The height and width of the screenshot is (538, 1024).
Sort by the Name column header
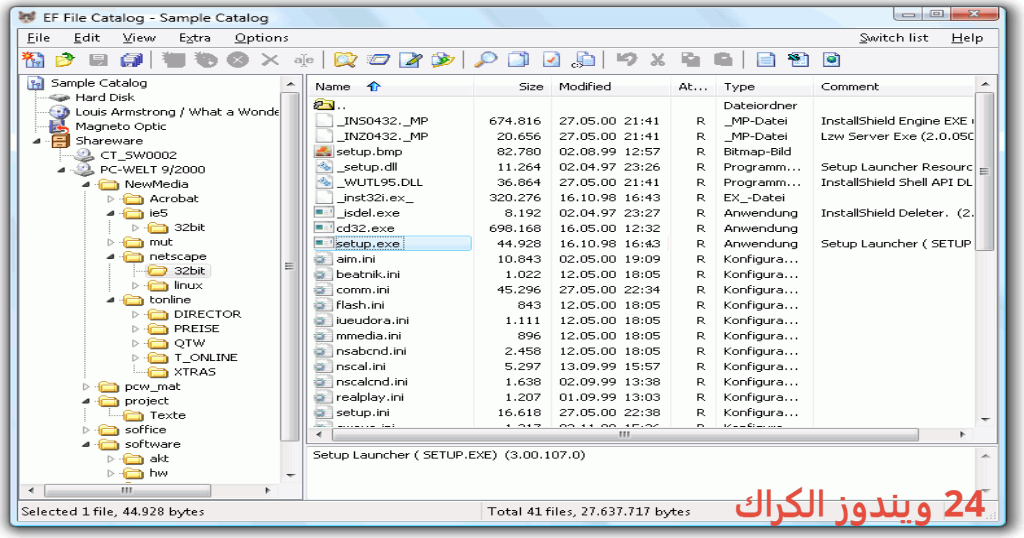[391, 86]
